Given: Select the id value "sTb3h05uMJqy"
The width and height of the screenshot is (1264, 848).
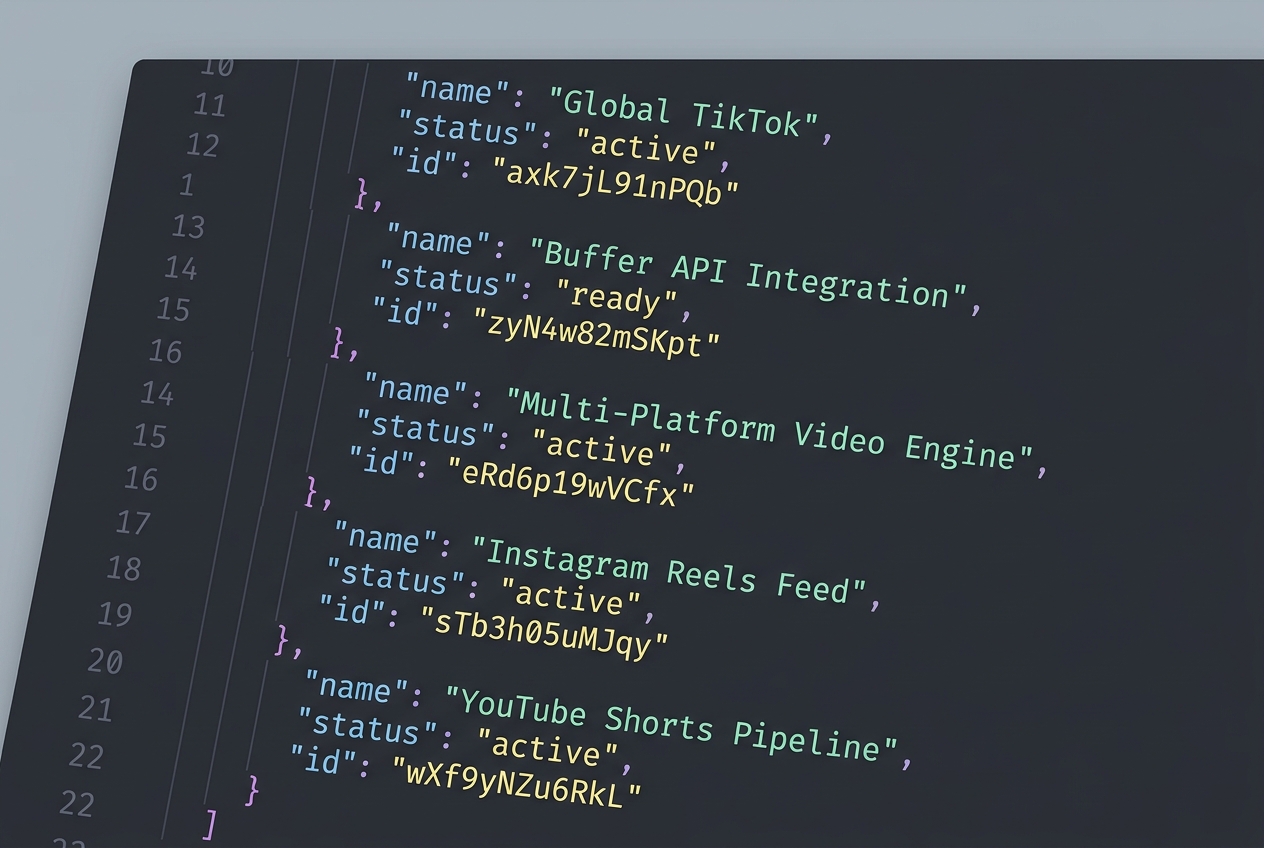Looking at the screenshot, I should coord(543,630).
